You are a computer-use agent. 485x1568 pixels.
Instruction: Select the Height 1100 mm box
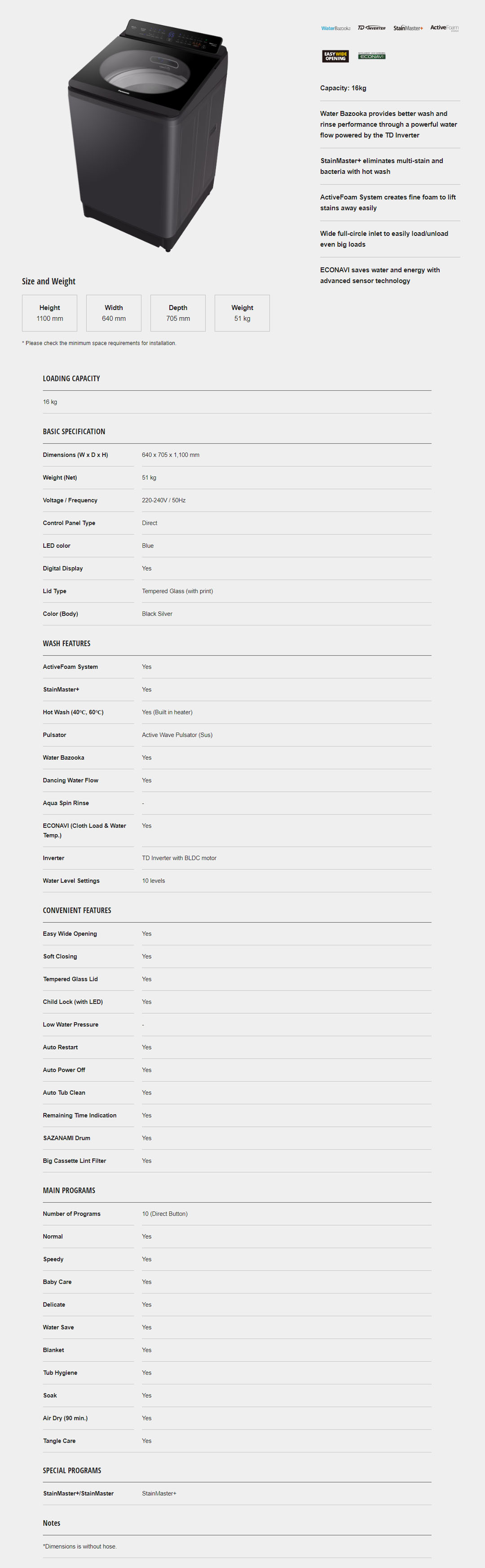50,313
